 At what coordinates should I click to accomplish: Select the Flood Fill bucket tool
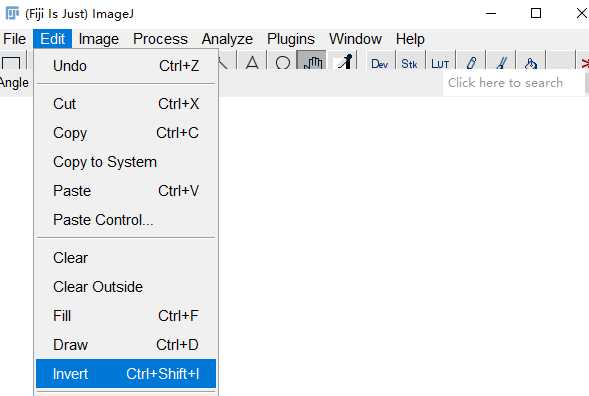531,62
